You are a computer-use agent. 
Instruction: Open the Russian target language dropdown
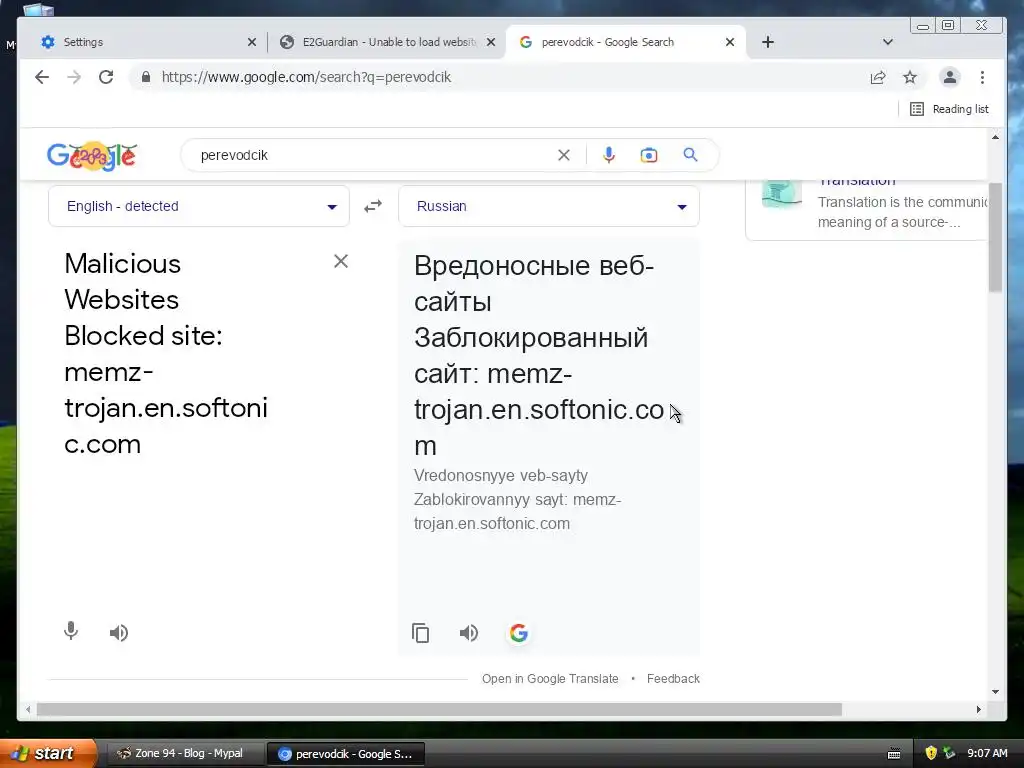click(549, 206)
